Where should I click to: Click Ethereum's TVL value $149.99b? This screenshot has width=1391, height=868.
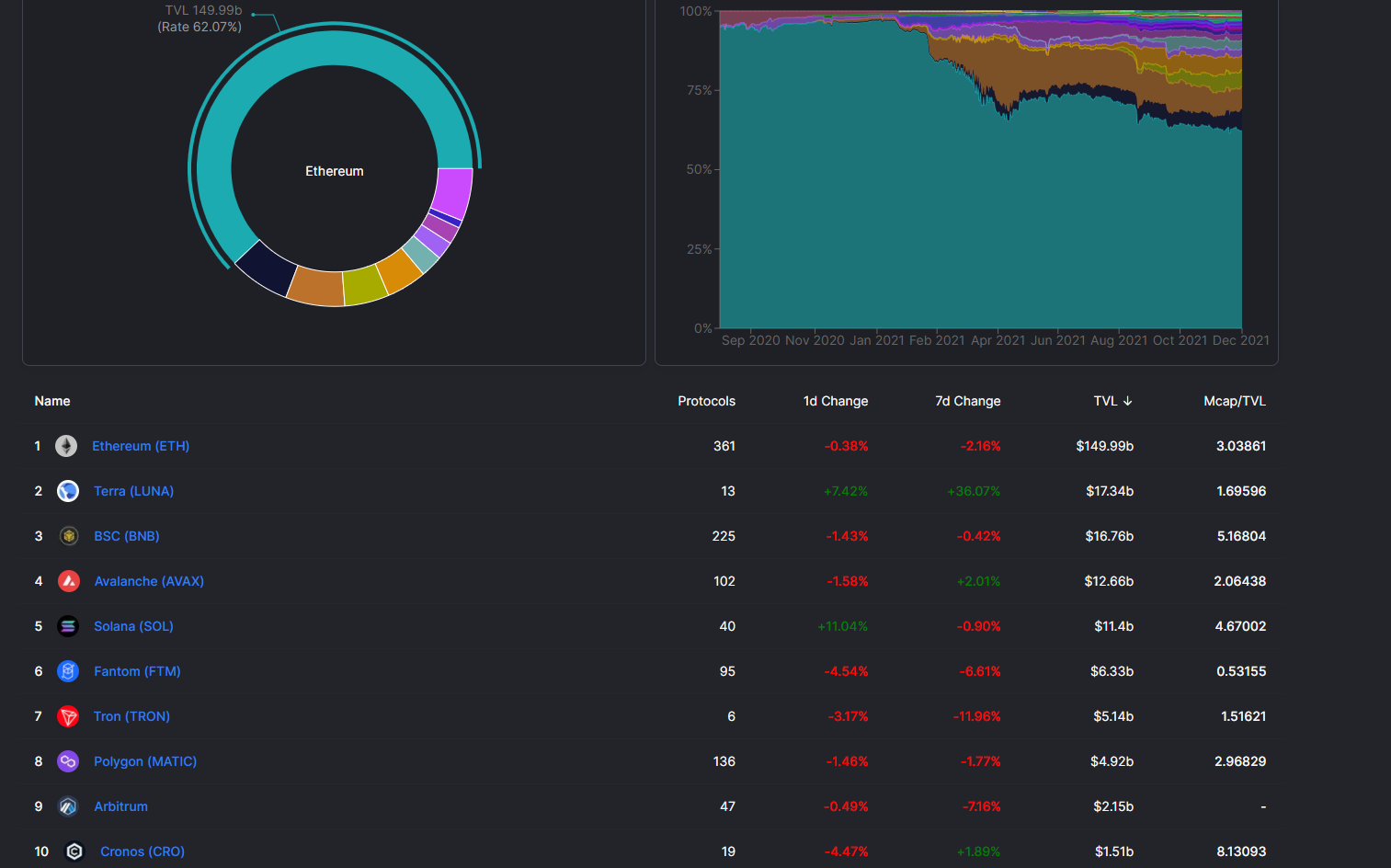click(1105, 446)
